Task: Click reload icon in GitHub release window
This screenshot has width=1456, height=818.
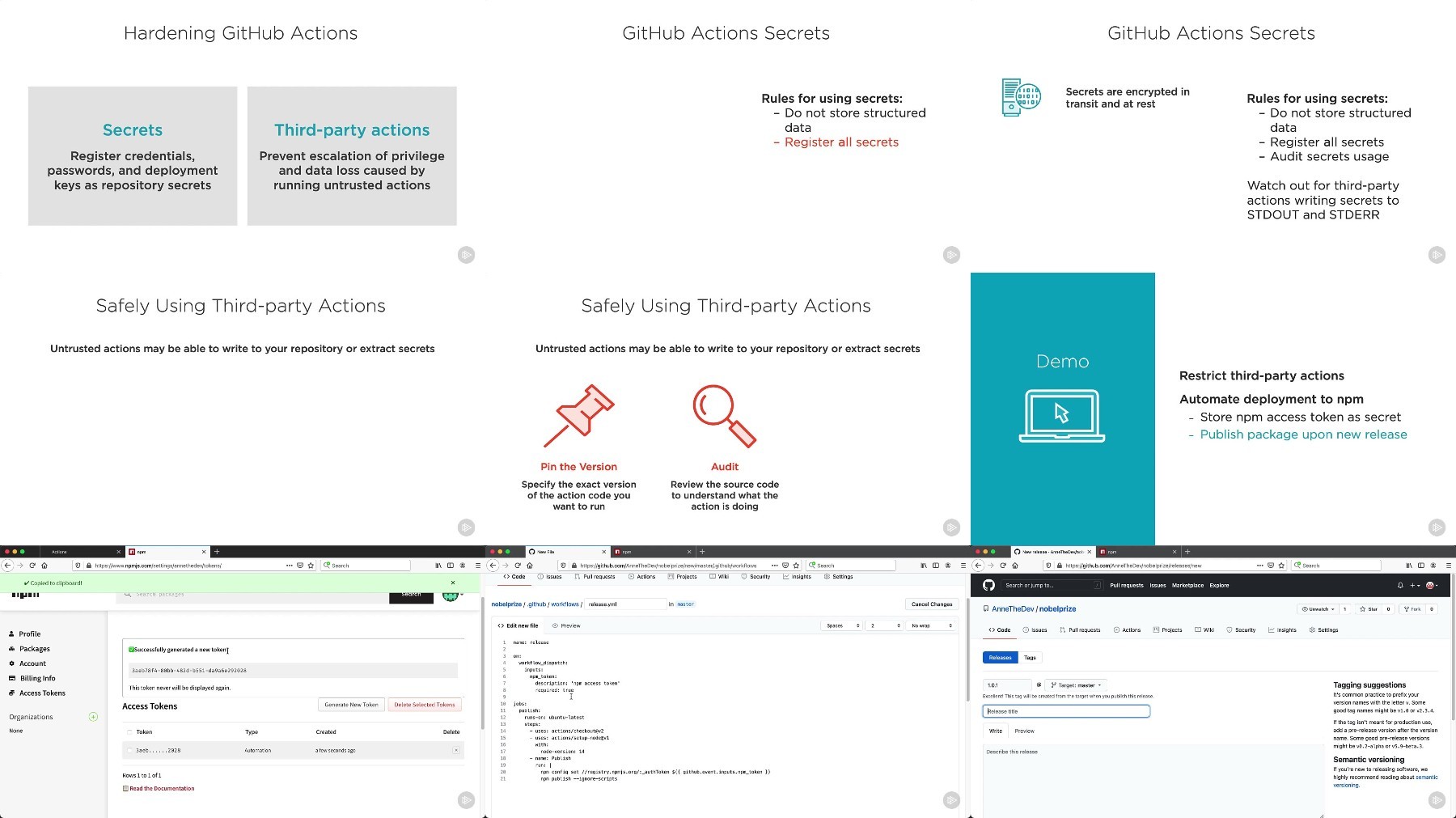Action: coord(1003,566)
